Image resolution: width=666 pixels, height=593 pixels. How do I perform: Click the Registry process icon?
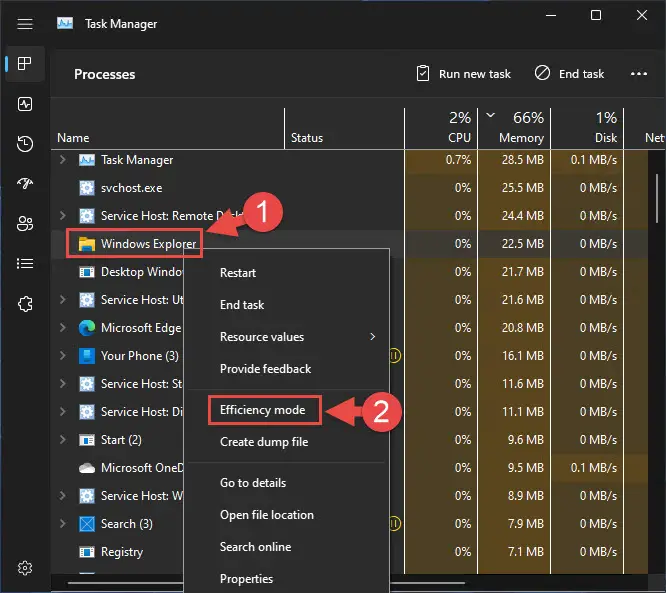click(x=87, y=552)
